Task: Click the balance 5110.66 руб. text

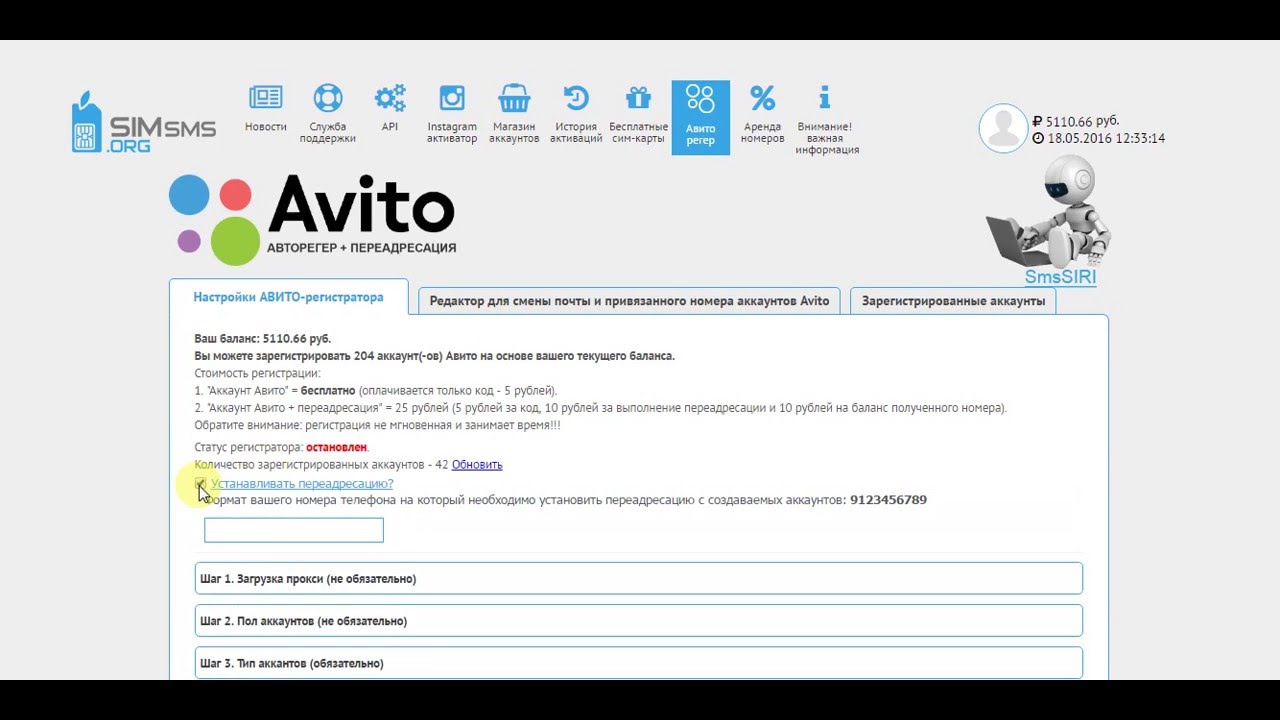Action: 1076,122
